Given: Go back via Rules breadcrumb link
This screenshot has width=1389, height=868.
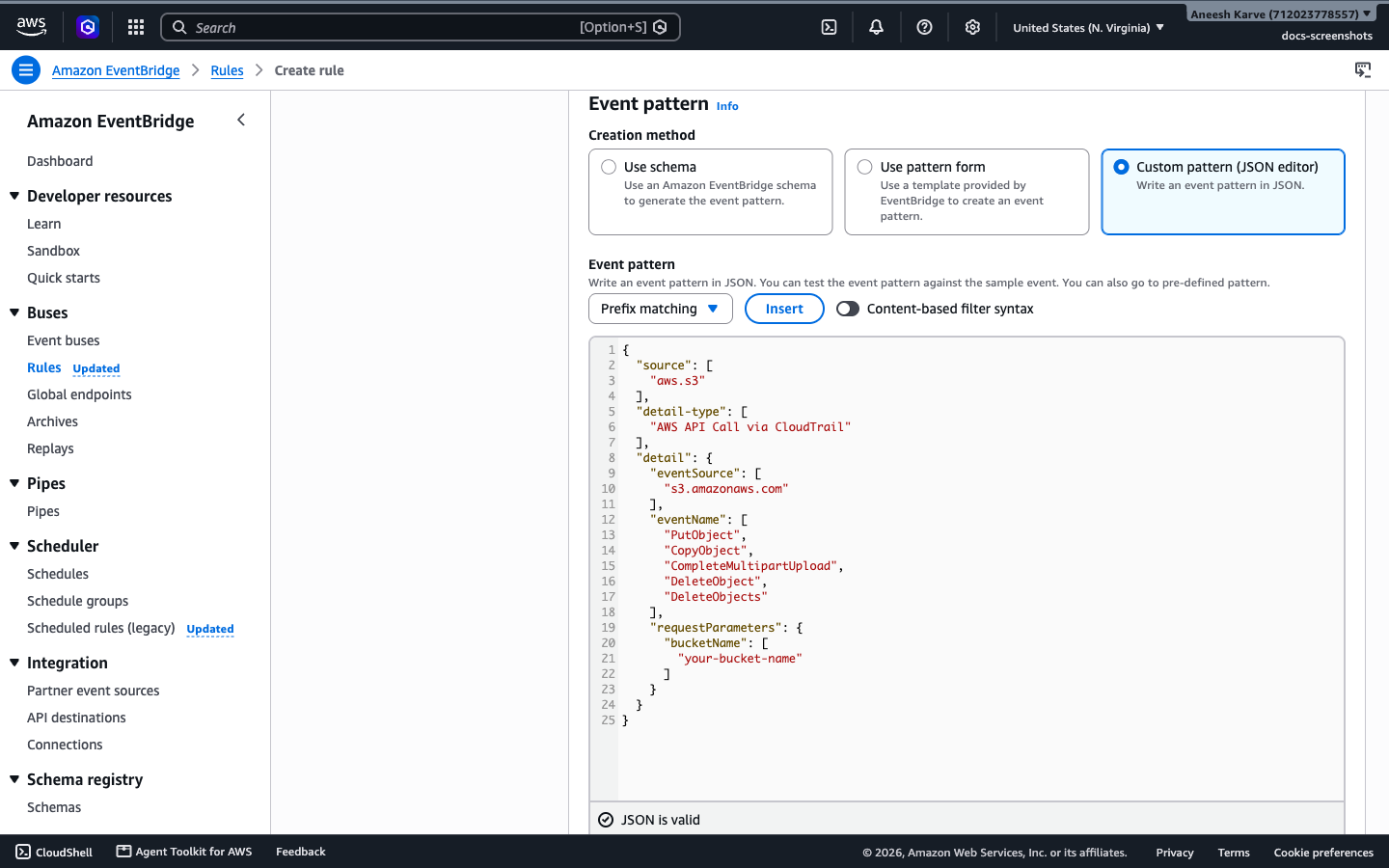Looking at the screenshot, I should [227, 70].
